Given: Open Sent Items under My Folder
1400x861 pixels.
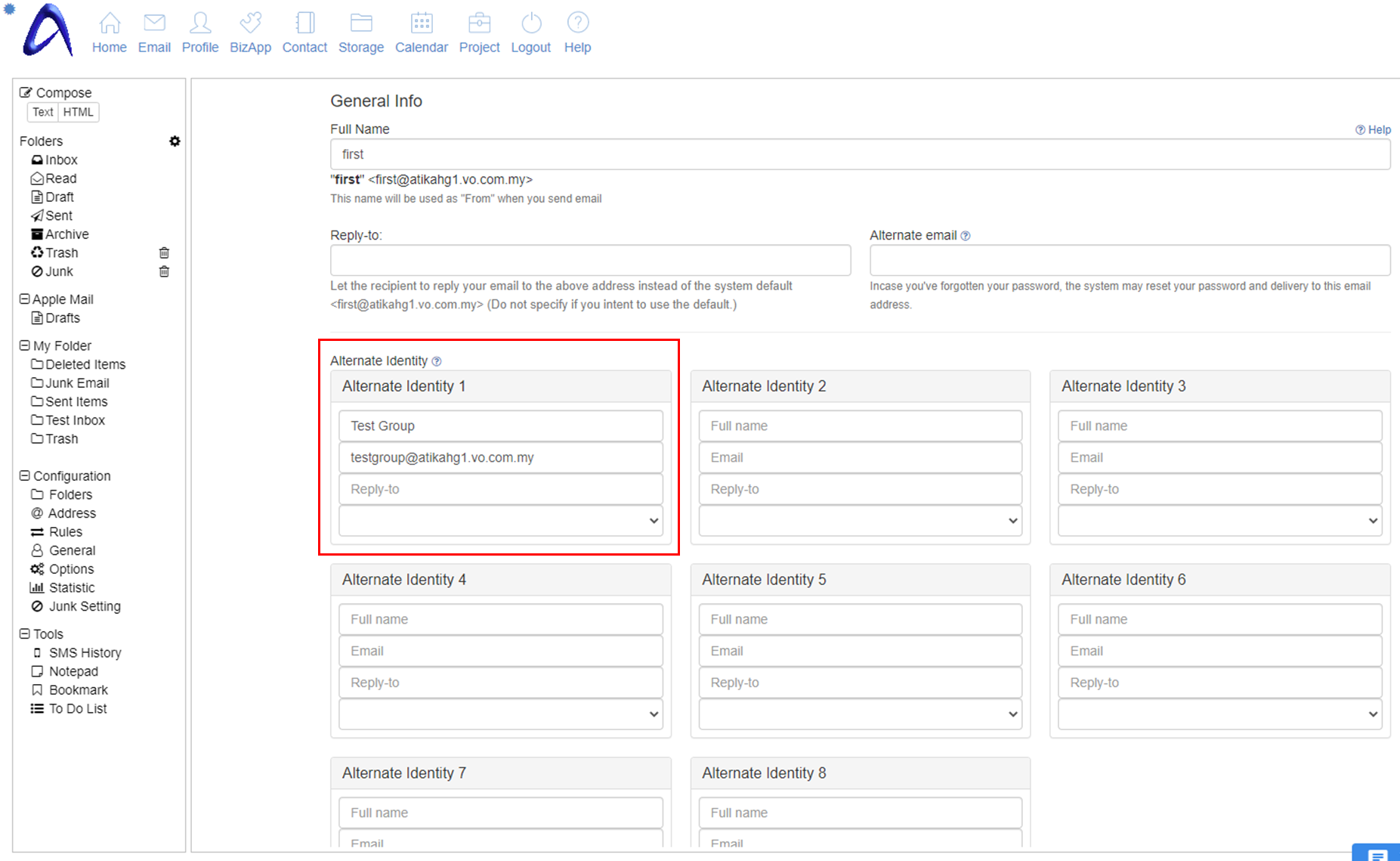Looking at the screenshot, I should 70,401.
